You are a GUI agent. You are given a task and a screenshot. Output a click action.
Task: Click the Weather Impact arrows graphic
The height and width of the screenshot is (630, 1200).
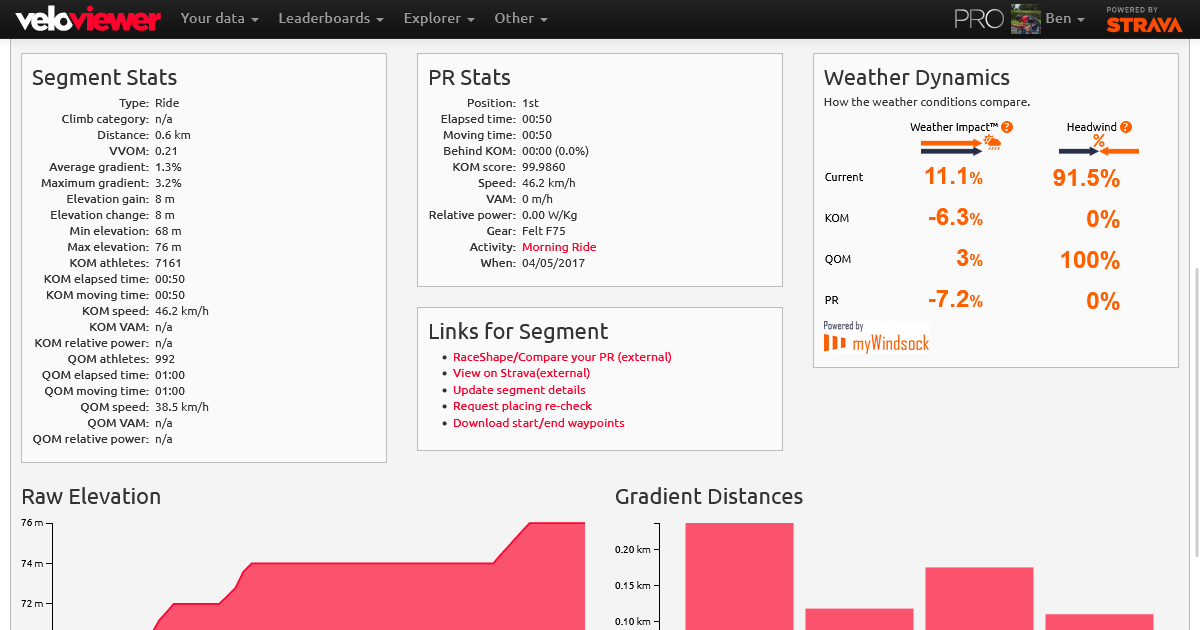[x=959, y=144]
